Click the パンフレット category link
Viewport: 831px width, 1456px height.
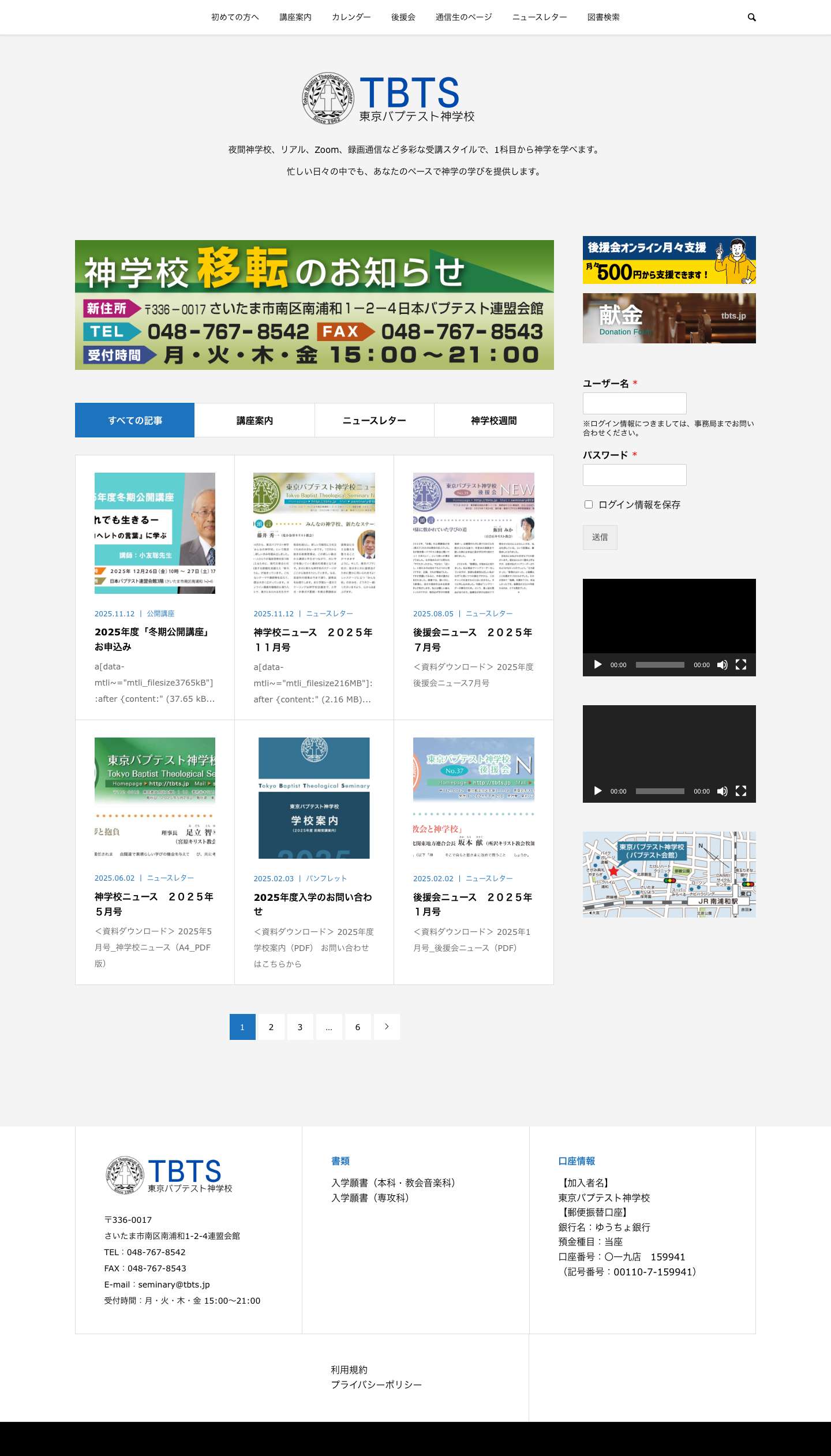tap(327, 878)
